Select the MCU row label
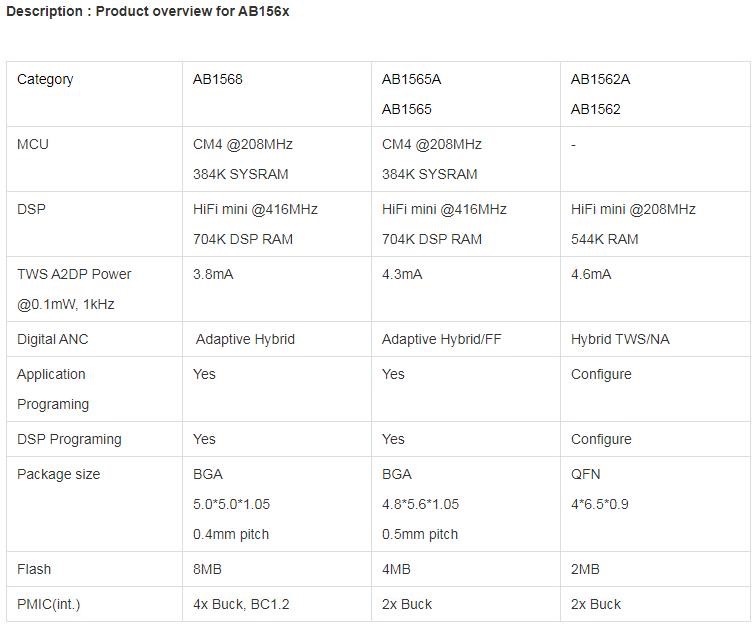 33,145
